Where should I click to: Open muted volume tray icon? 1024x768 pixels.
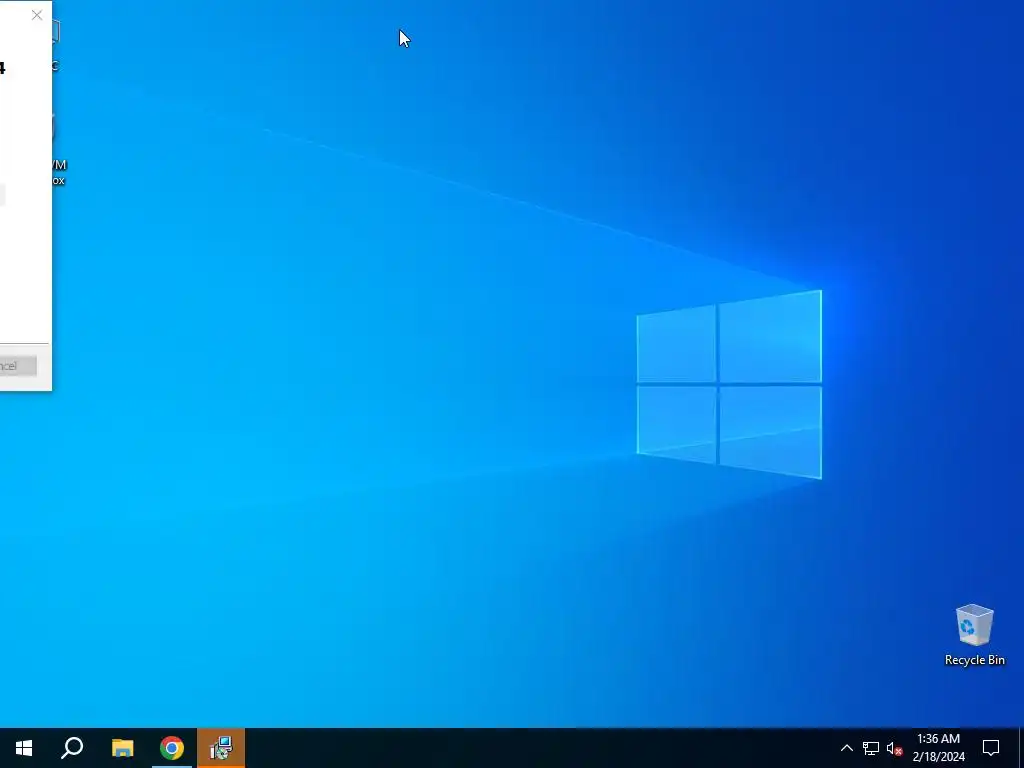click(894, 748)
